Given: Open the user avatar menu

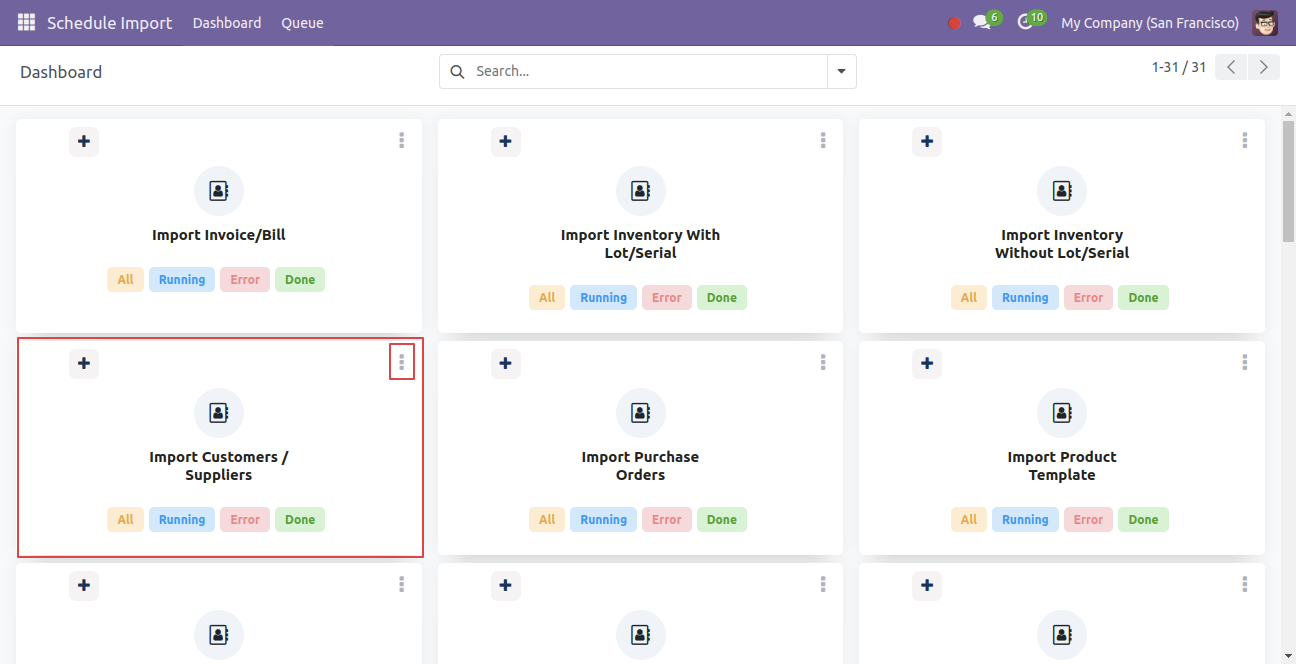Looking at the screenshot, I should pyautogui.click(x=1265, y=23).
